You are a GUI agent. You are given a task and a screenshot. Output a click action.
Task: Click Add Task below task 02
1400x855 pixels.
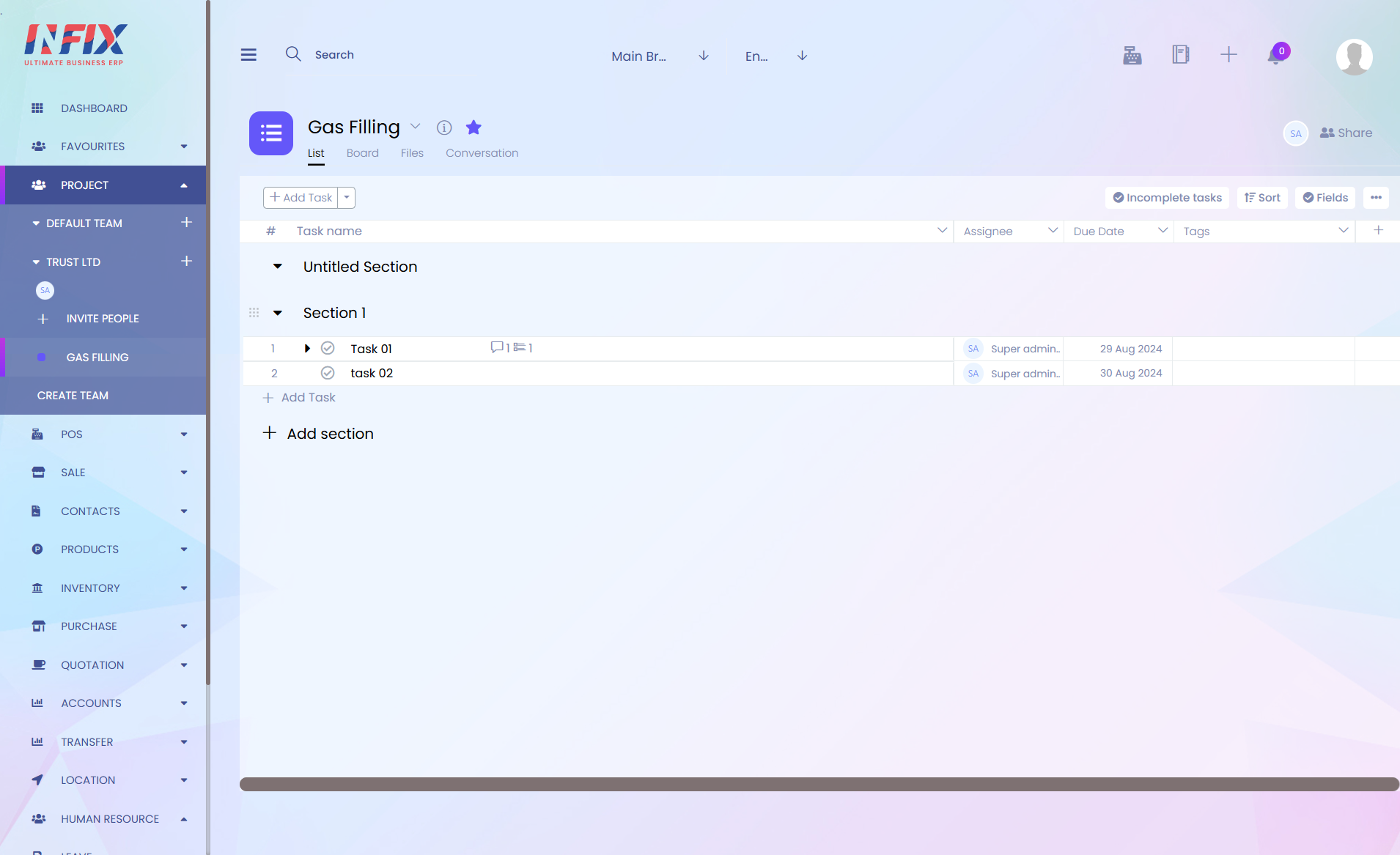tap(299, 398)
